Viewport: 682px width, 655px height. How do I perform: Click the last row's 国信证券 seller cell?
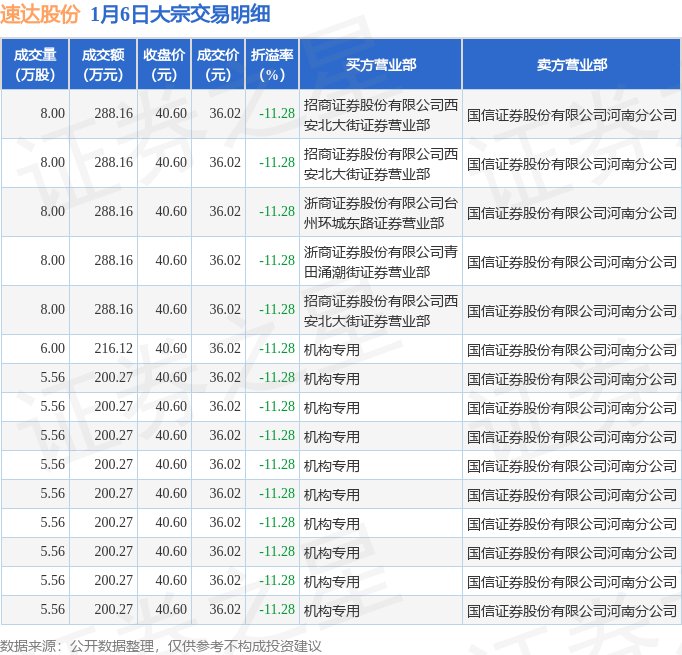571,610
